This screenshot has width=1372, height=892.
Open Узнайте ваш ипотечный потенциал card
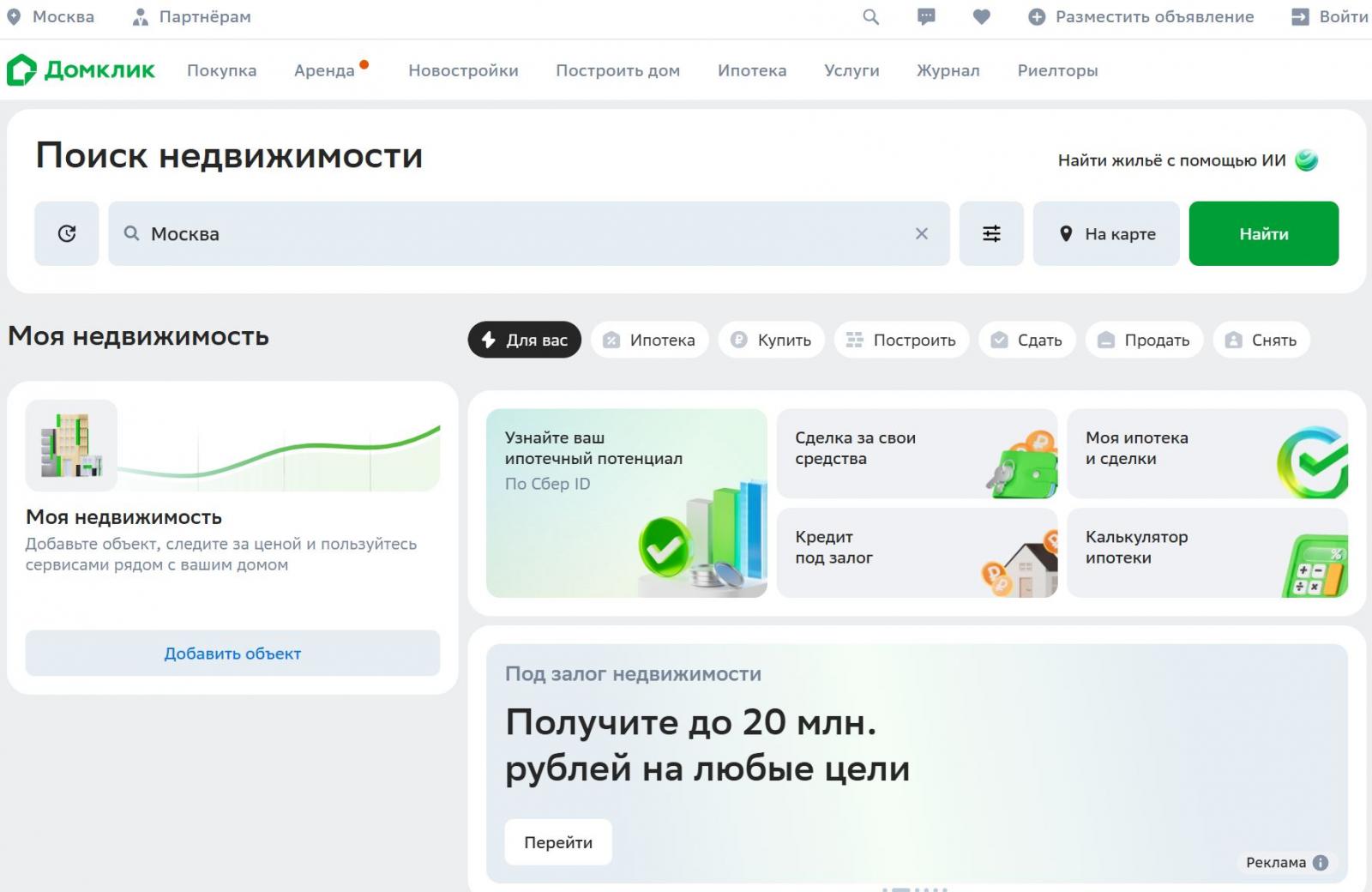[x=627, y=503]
